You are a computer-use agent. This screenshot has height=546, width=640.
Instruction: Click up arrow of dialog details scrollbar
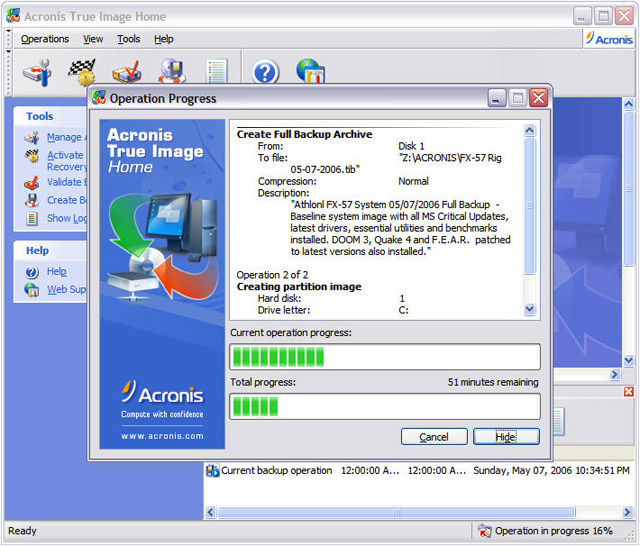(529, 130)
